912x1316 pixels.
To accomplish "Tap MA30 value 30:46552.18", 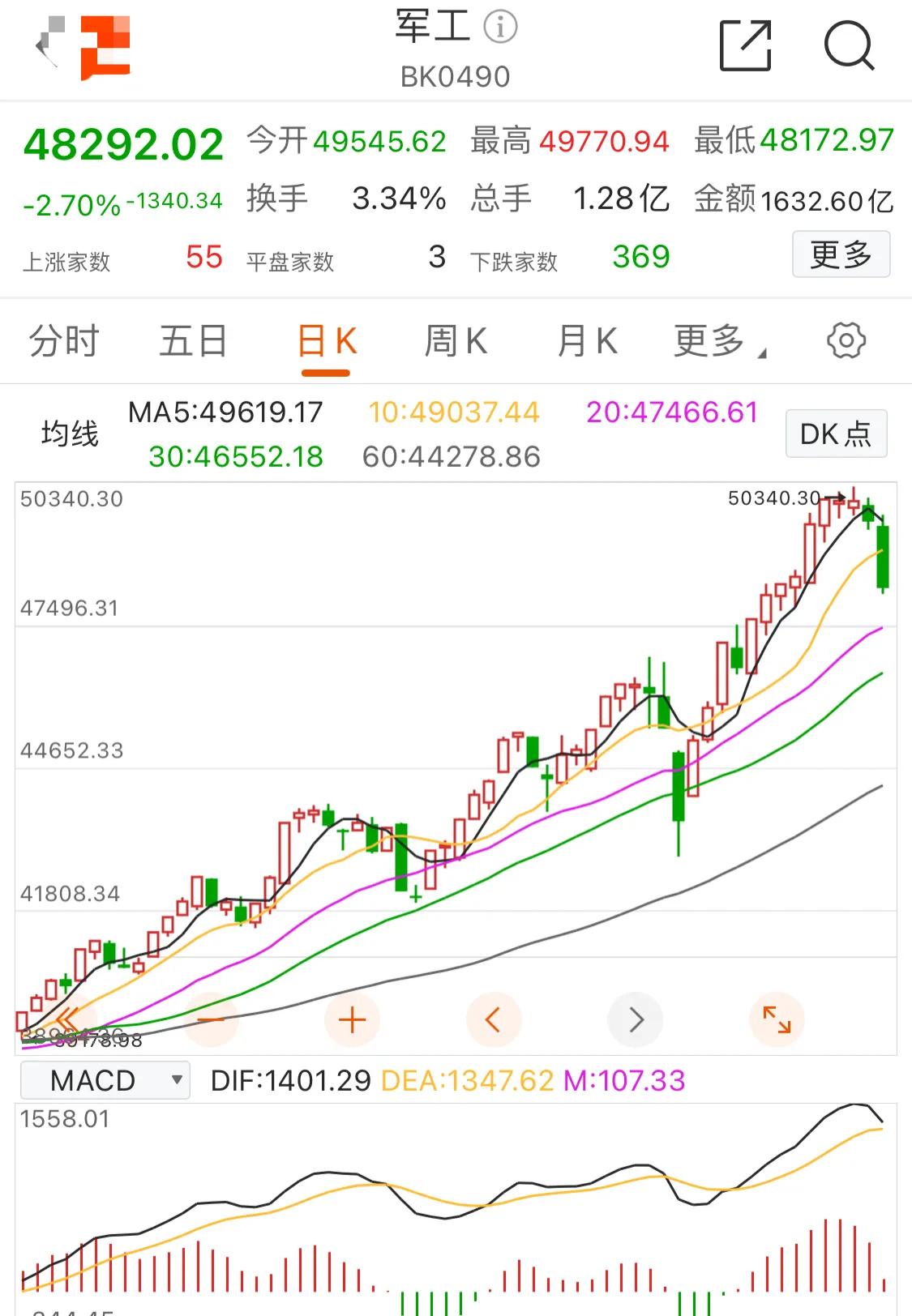I will point(236,456).
